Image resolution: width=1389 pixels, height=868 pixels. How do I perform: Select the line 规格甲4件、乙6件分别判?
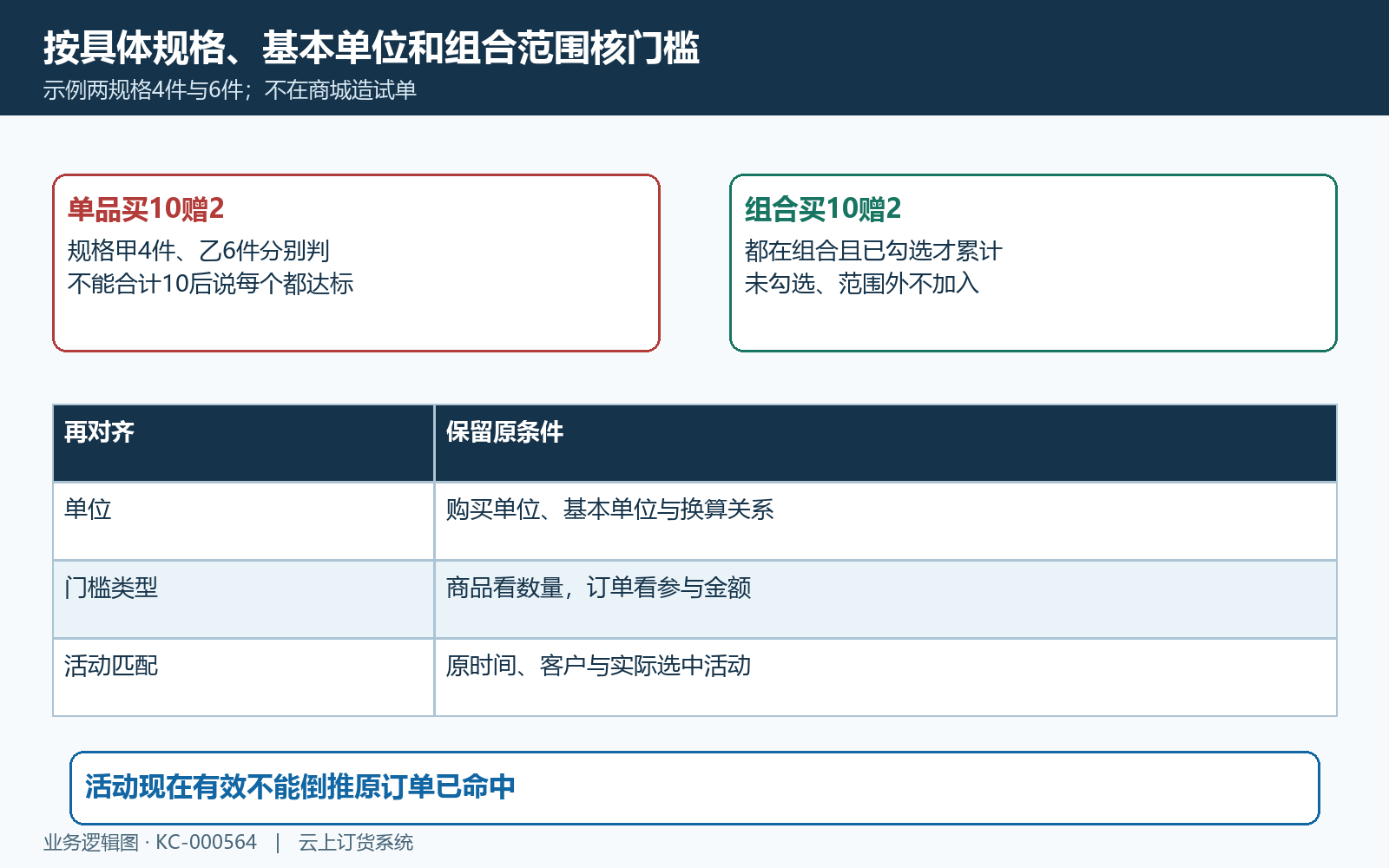click(199, 251)
